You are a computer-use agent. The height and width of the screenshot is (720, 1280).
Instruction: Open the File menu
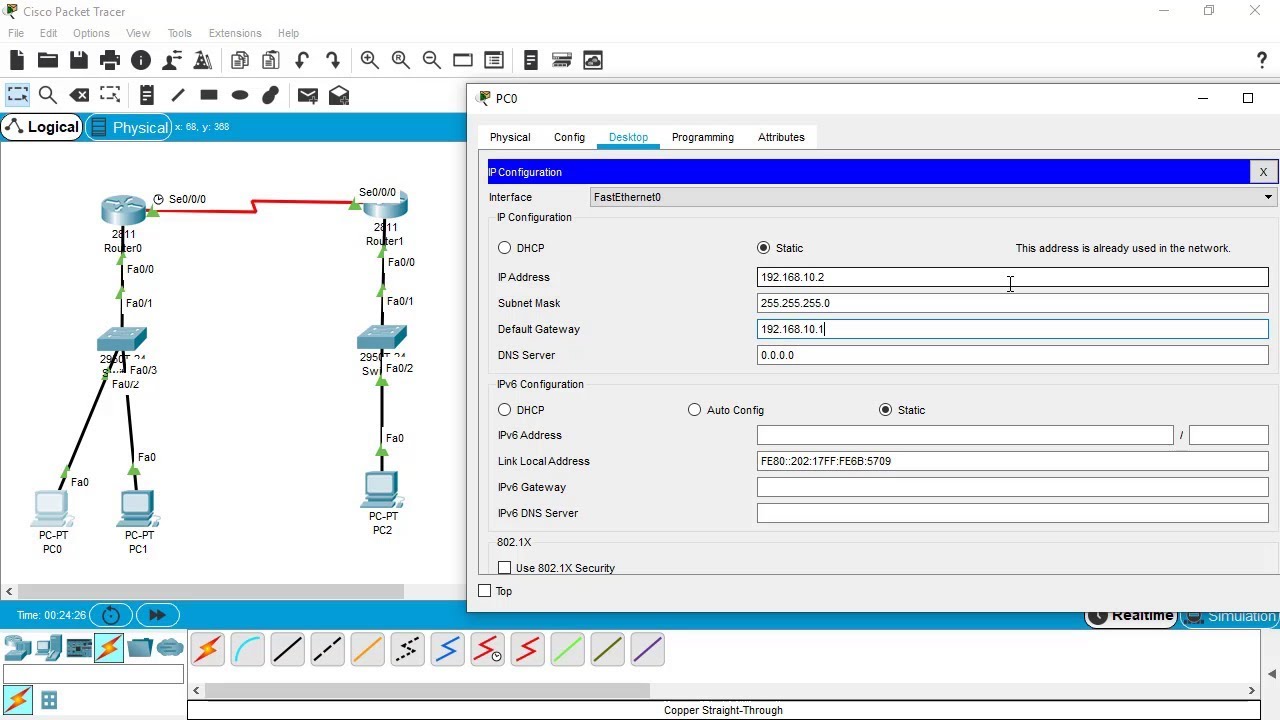coord(16,33)
